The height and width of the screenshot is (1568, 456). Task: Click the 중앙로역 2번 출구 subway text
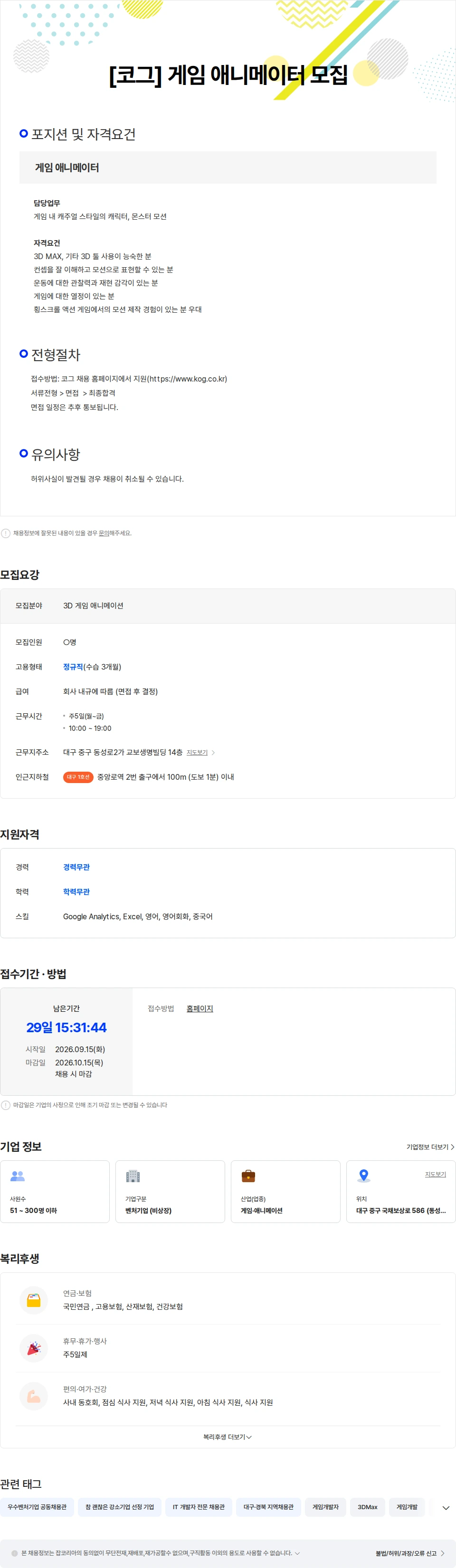click(165, 777)
